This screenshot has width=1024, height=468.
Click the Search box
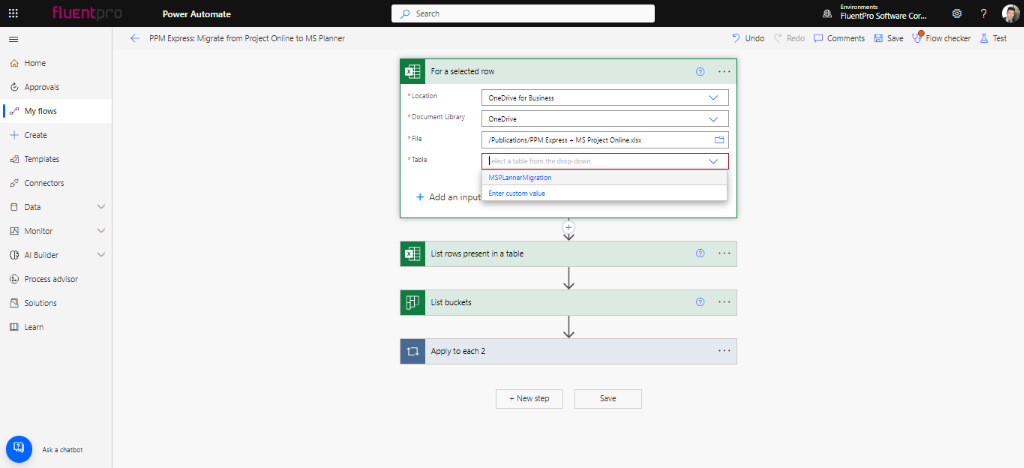(x=523, y=13)
